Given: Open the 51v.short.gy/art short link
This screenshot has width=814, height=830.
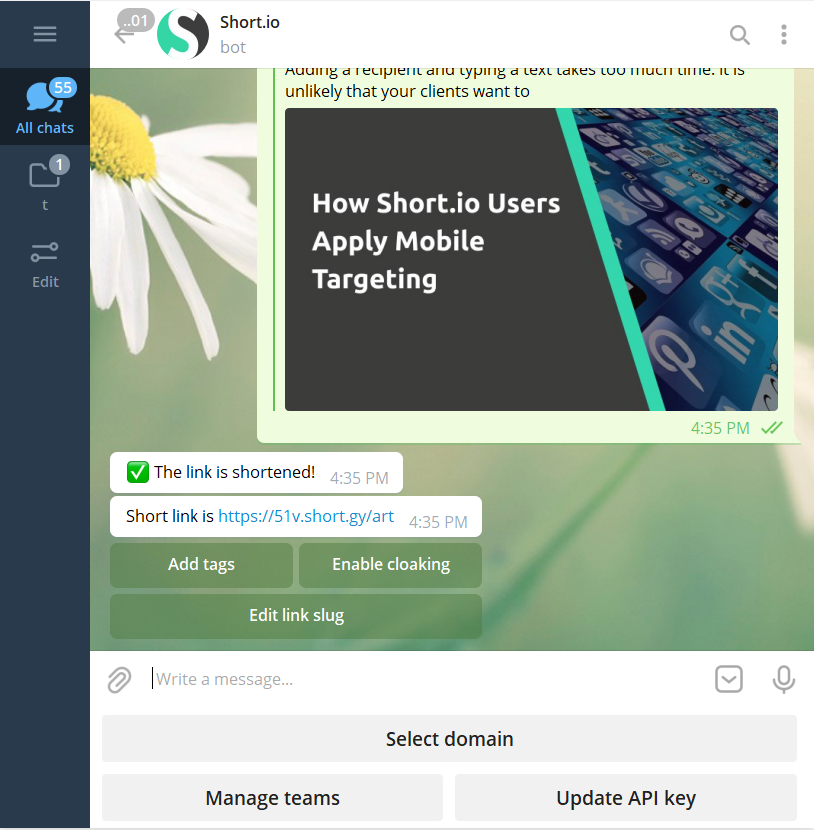Looking at the screenshot, I should pyautogui.click(x=306, y=517).
